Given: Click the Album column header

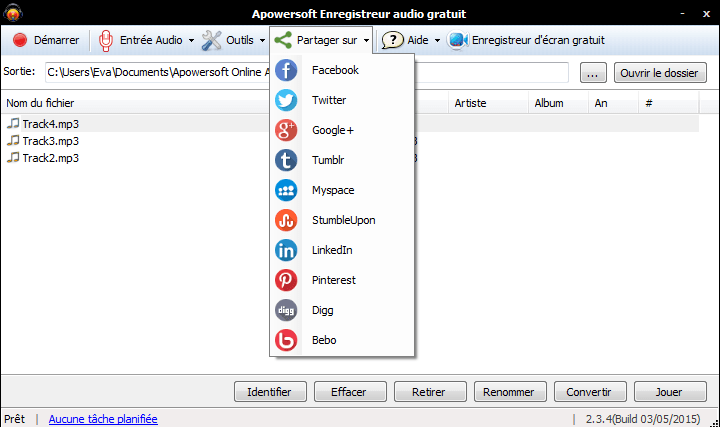Looking at the screenshot, I should point(558,103).
